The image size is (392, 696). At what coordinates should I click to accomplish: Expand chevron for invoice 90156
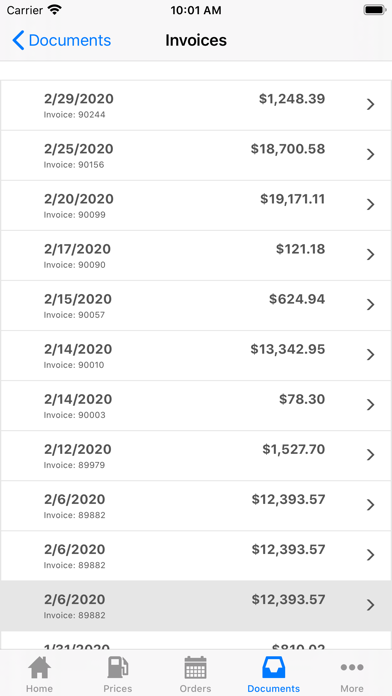(x=371, y=154)
